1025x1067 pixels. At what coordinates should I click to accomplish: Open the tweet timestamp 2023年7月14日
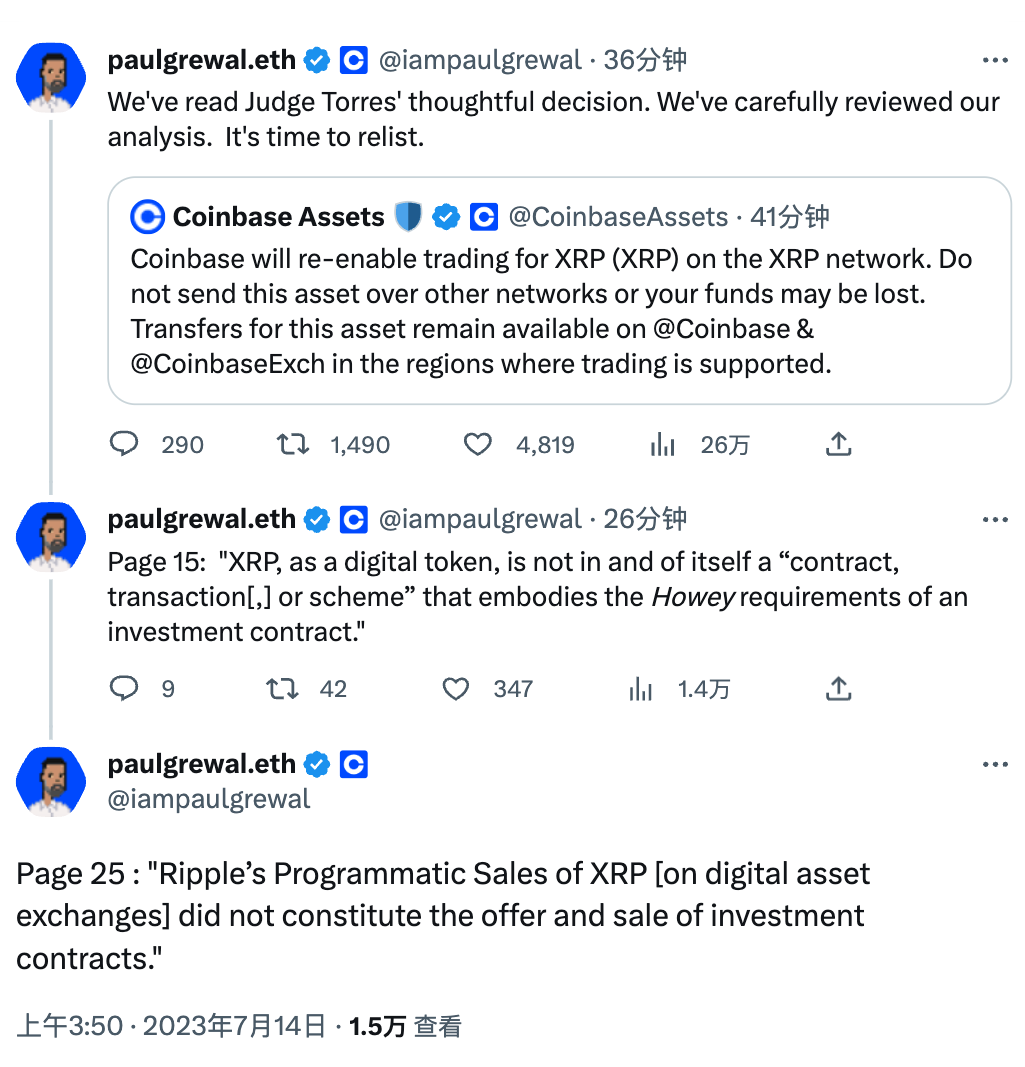coord(235,1026)
